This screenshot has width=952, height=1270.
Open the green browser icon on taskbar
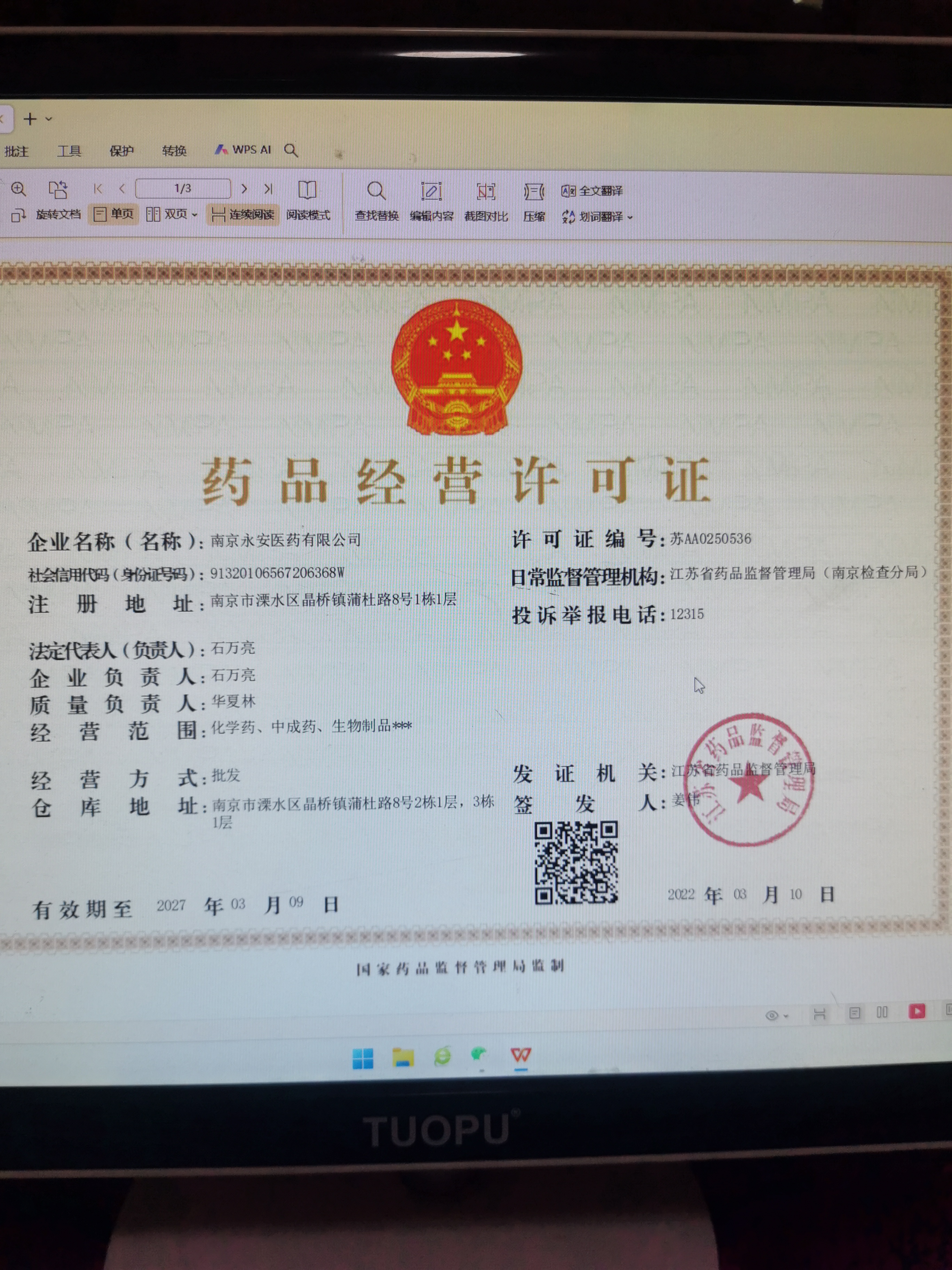(x=443, y=1056)
